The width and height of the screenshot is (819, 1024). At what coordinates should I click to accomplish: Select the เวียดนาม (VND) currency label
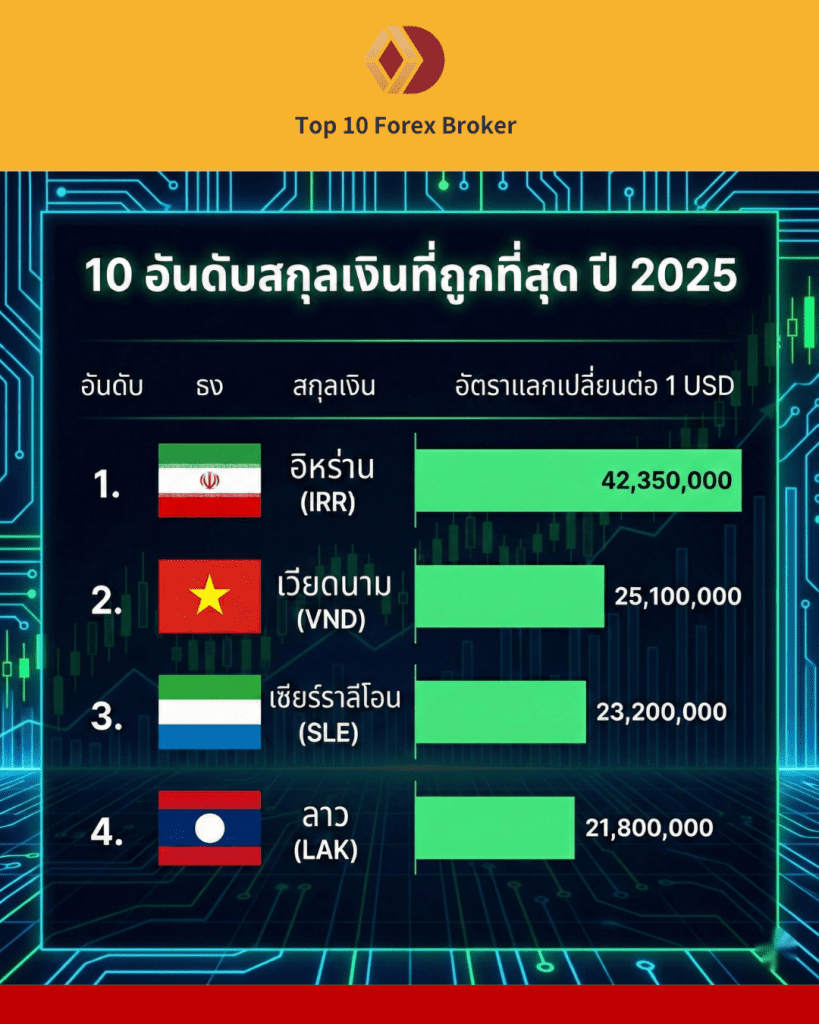pyautogui.click(x=332, y=598)
